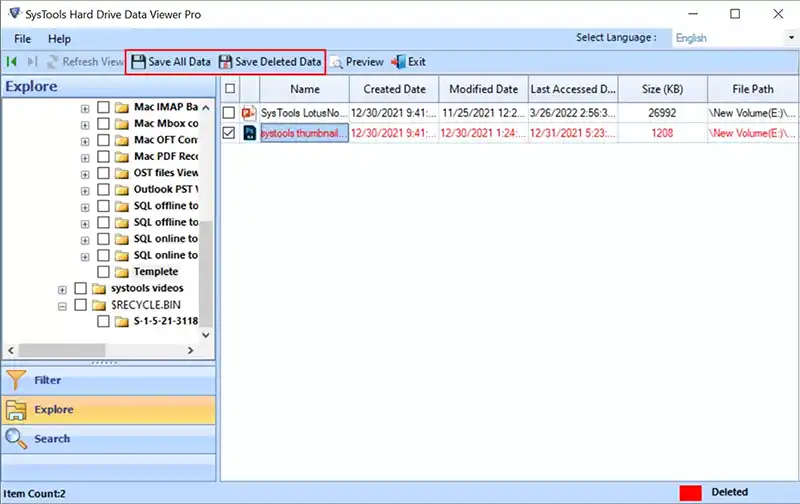The width and height of the screenshot is (800, 504).
Task: Expand the Mac Mbox co tree node
Action: point(85,125)
